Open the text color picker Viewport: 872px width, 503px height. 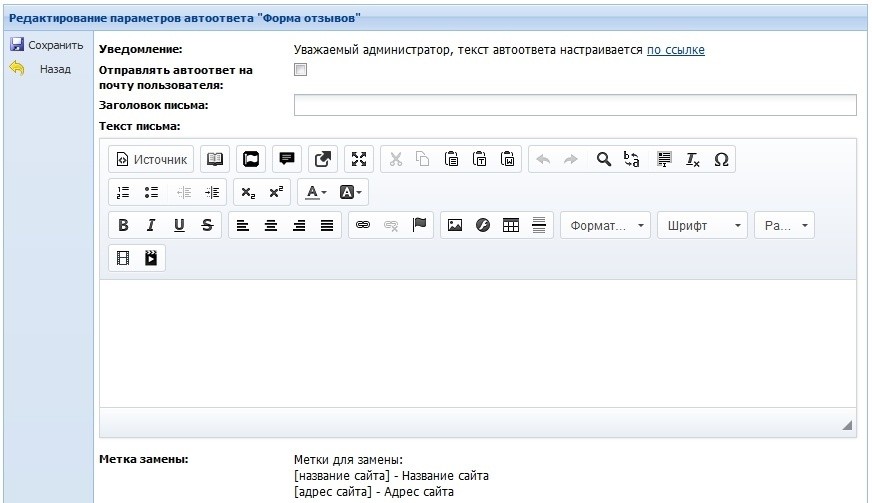316,192
